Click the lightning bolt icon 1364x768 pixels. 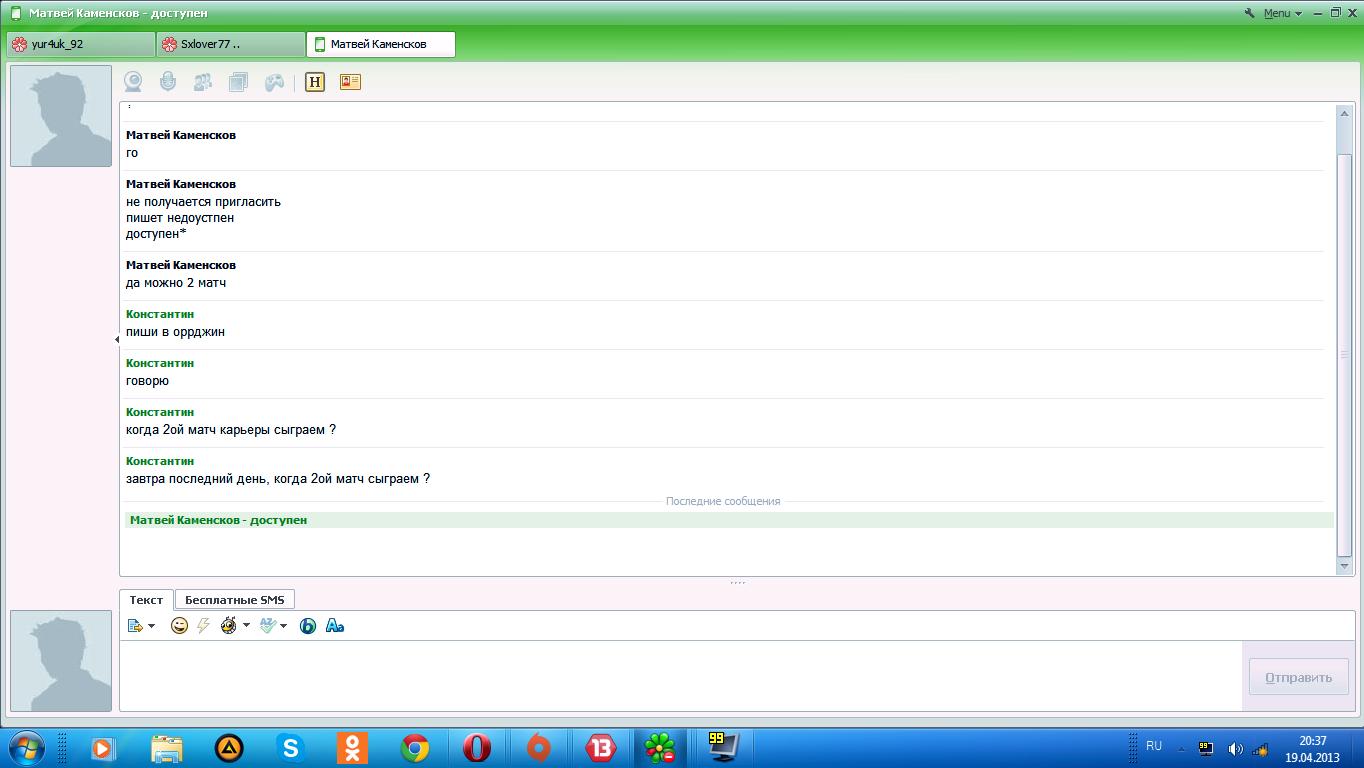203,626
